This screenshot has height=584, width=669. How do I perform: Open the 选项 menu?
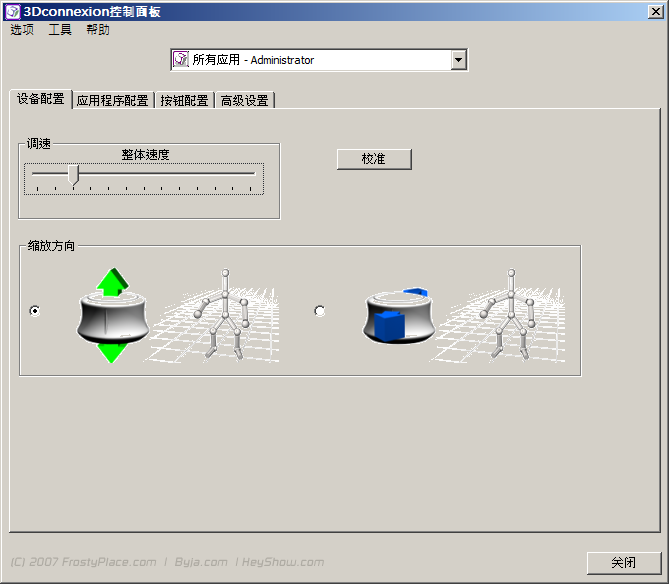click(22, 30)
